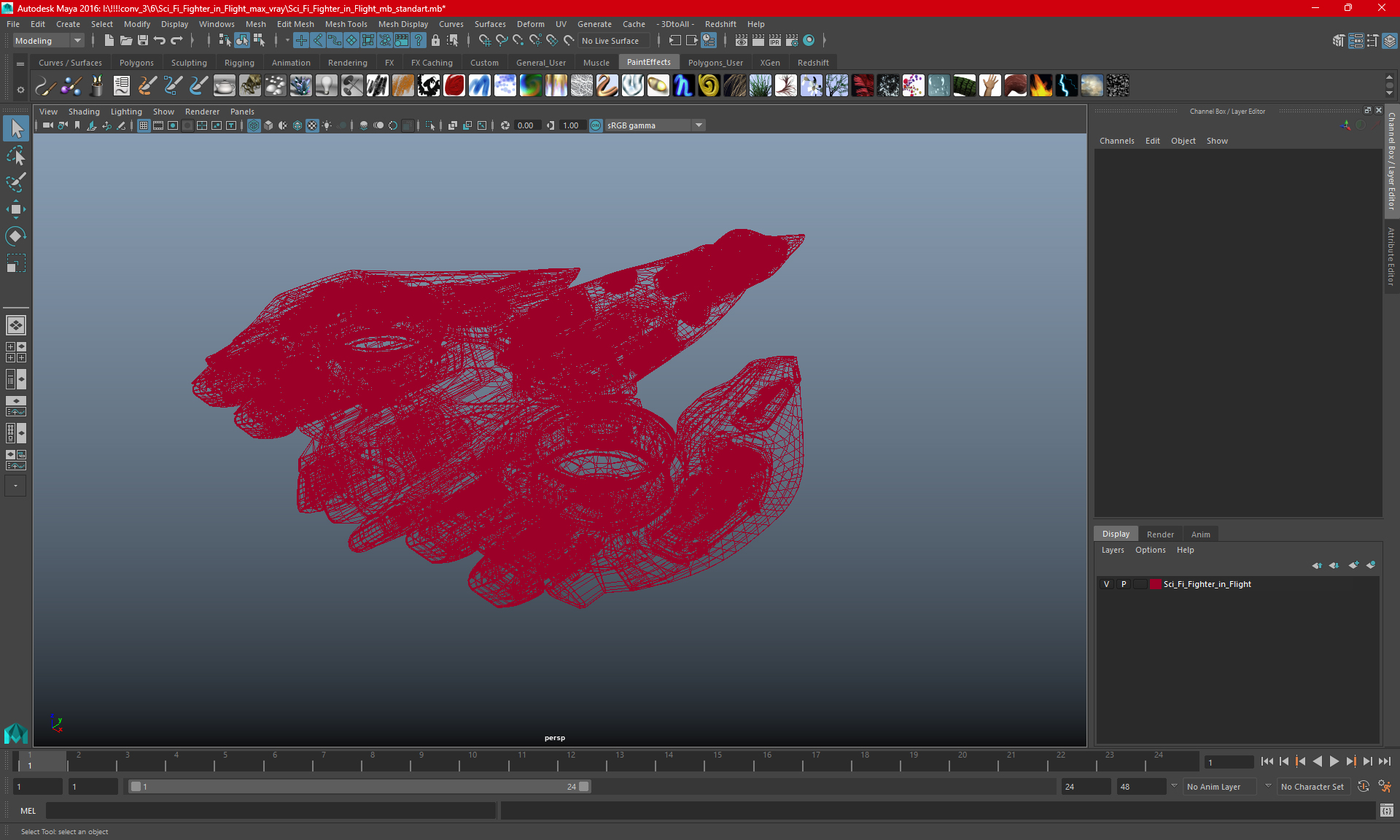1400x840 pixels.
Task: Activate the Lasso select tool
Action: click(x=16, y=156)
